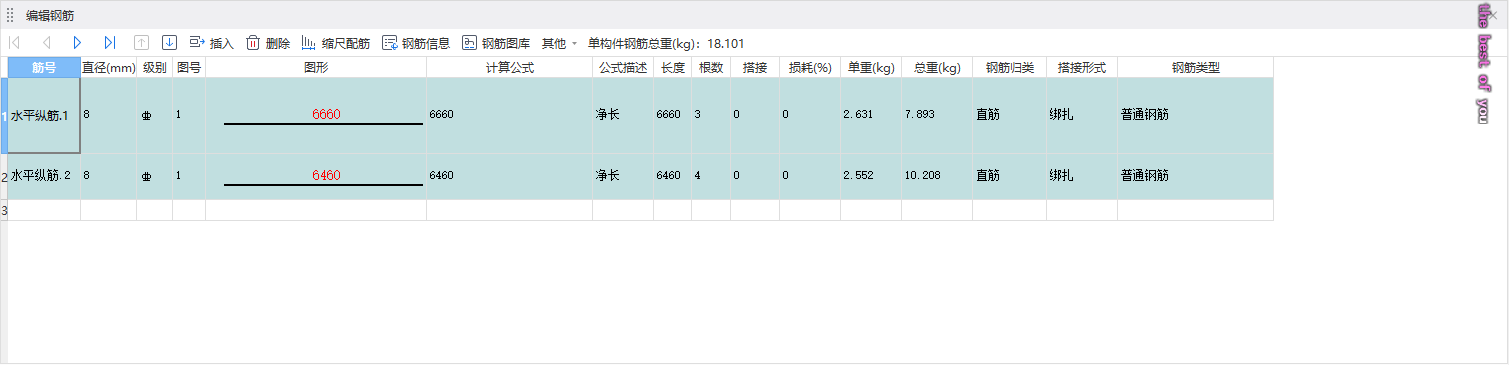
Task: Move selected row down icon
Action: [x=169, y=43]
